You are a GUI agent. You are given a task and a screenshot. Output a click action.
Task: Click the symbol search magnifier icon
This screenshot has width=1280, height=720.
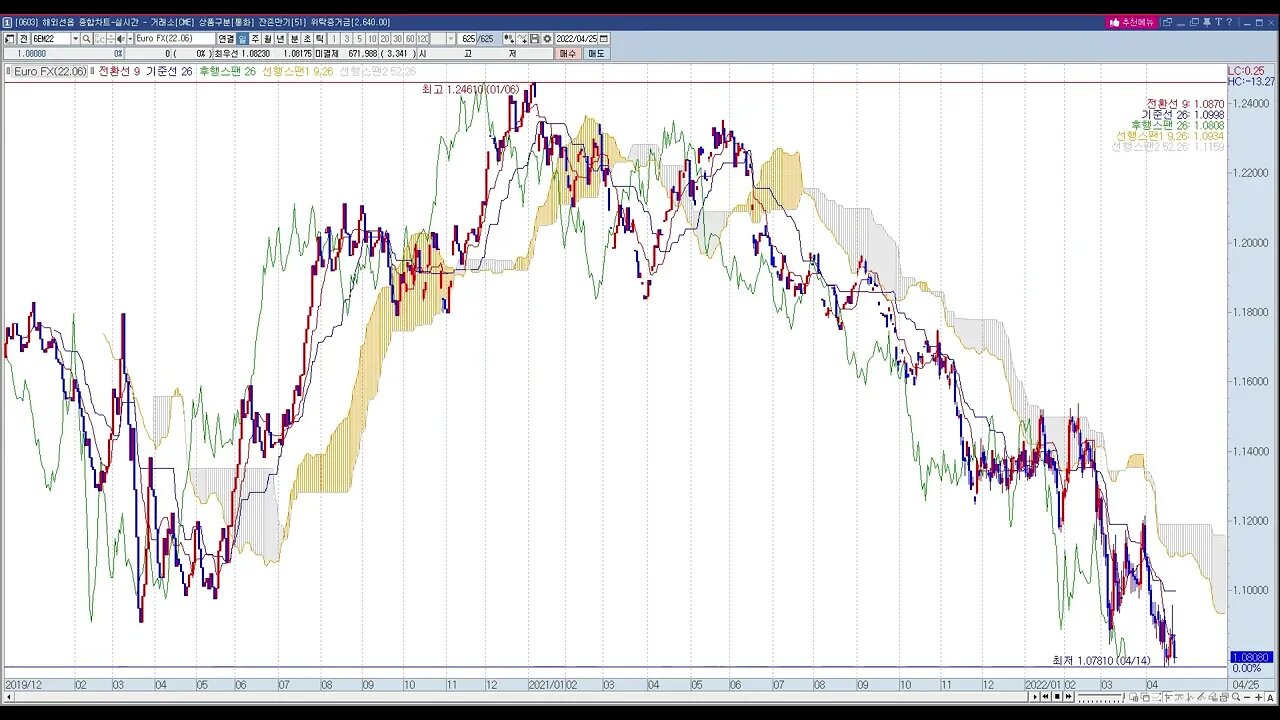pyautogui.click(x=87, y=39)
